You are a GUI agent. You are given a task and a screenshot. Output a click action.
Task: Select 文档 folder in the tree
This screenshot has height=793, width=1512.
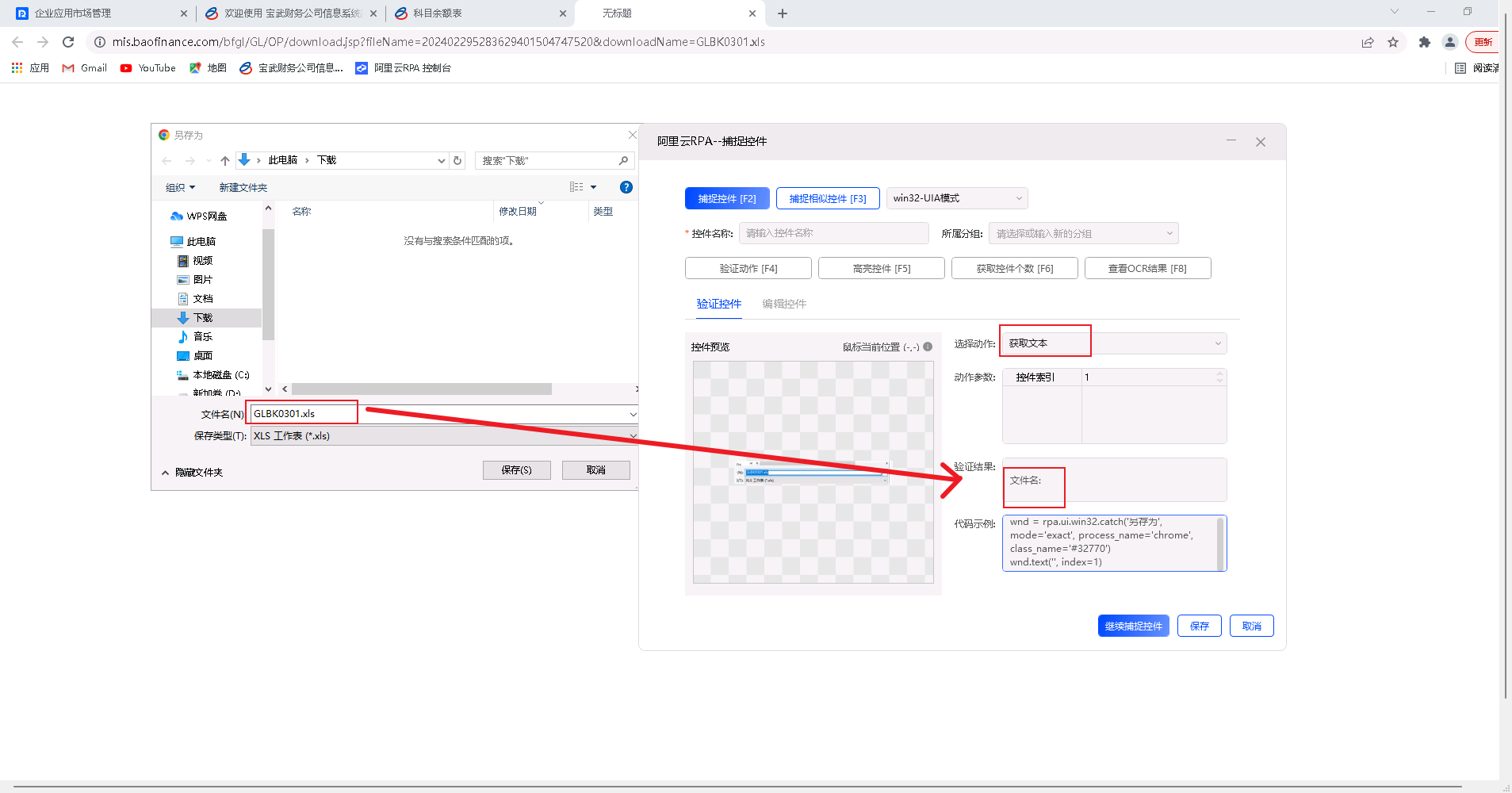point(195,299)
